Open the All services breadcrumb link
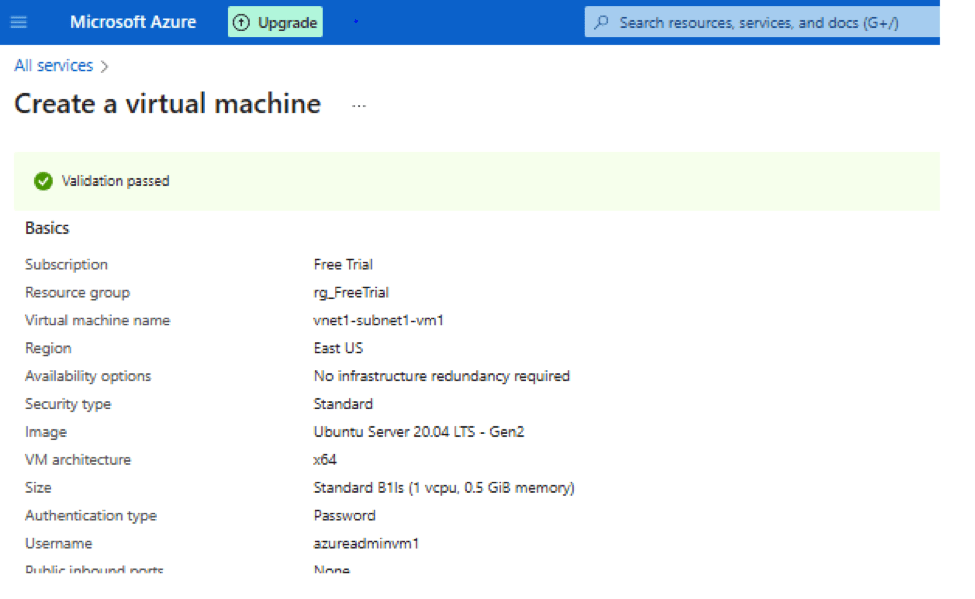Screen dimensions: 975x599 click(53, 65)
